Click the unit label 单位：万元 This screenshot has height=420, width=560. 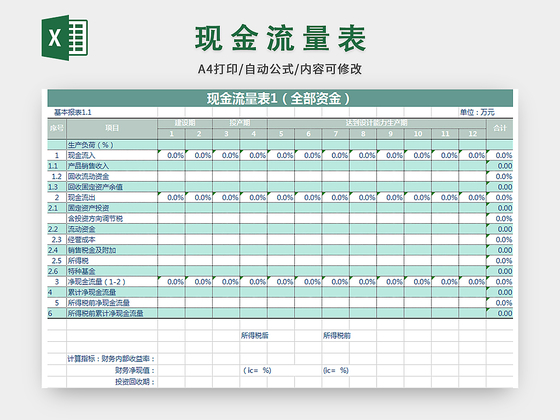click(477, 112)
